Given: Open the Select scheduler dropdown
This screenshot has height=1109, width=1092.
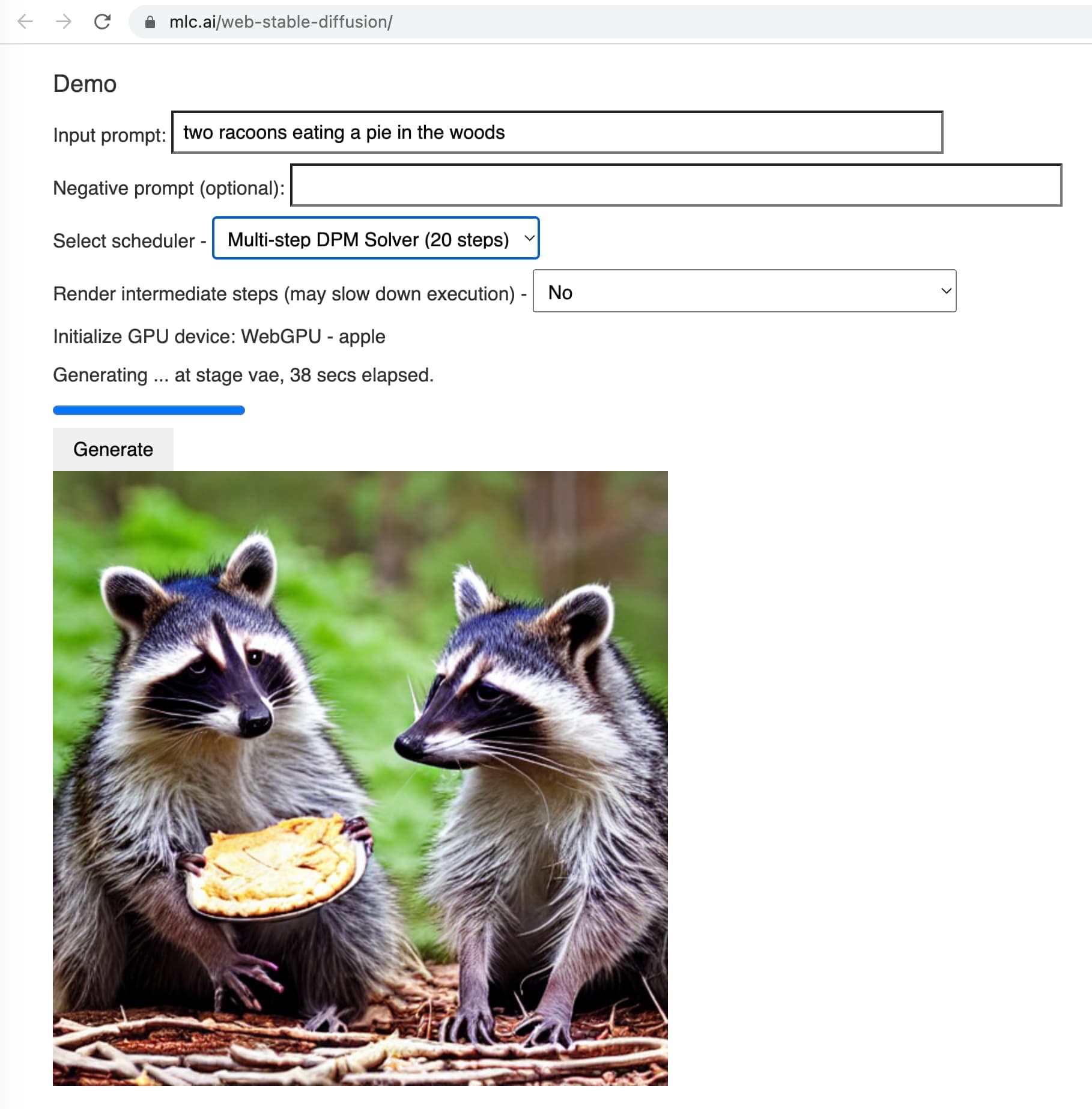Looking at the screenshot, I should pos(376,239).
